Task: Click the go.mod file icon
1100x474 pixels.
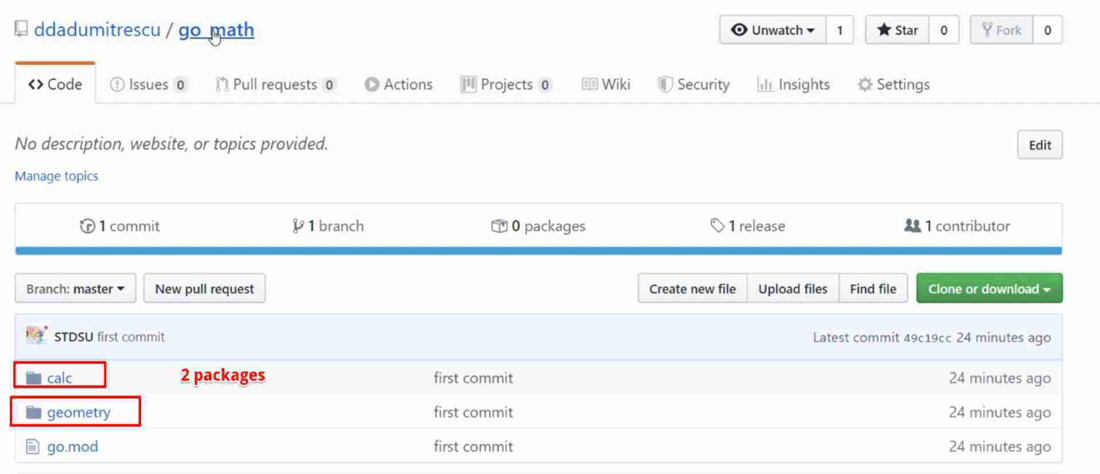Action: tap(33, 447)
